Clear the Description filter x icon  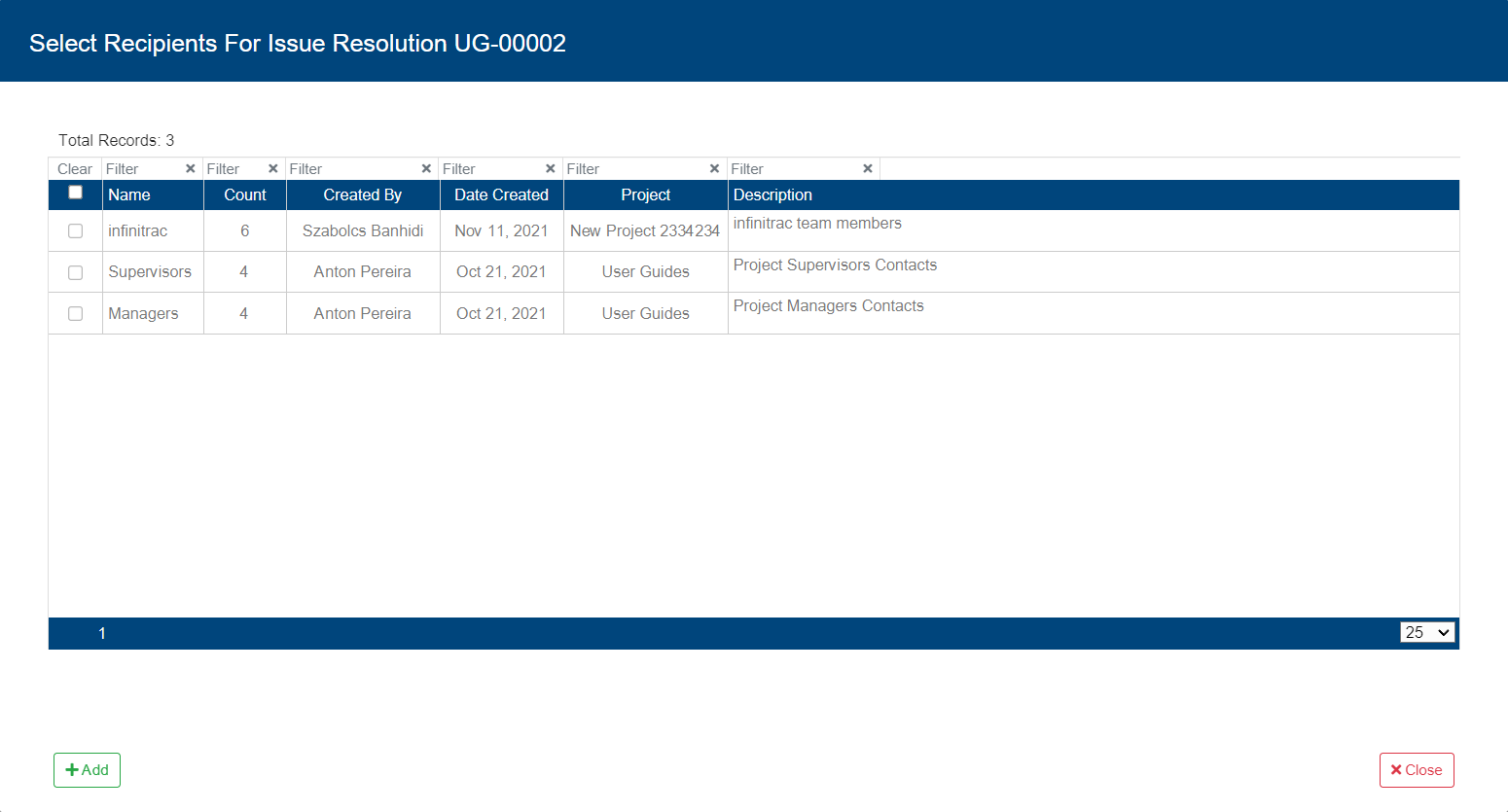(x=868, y=169)
